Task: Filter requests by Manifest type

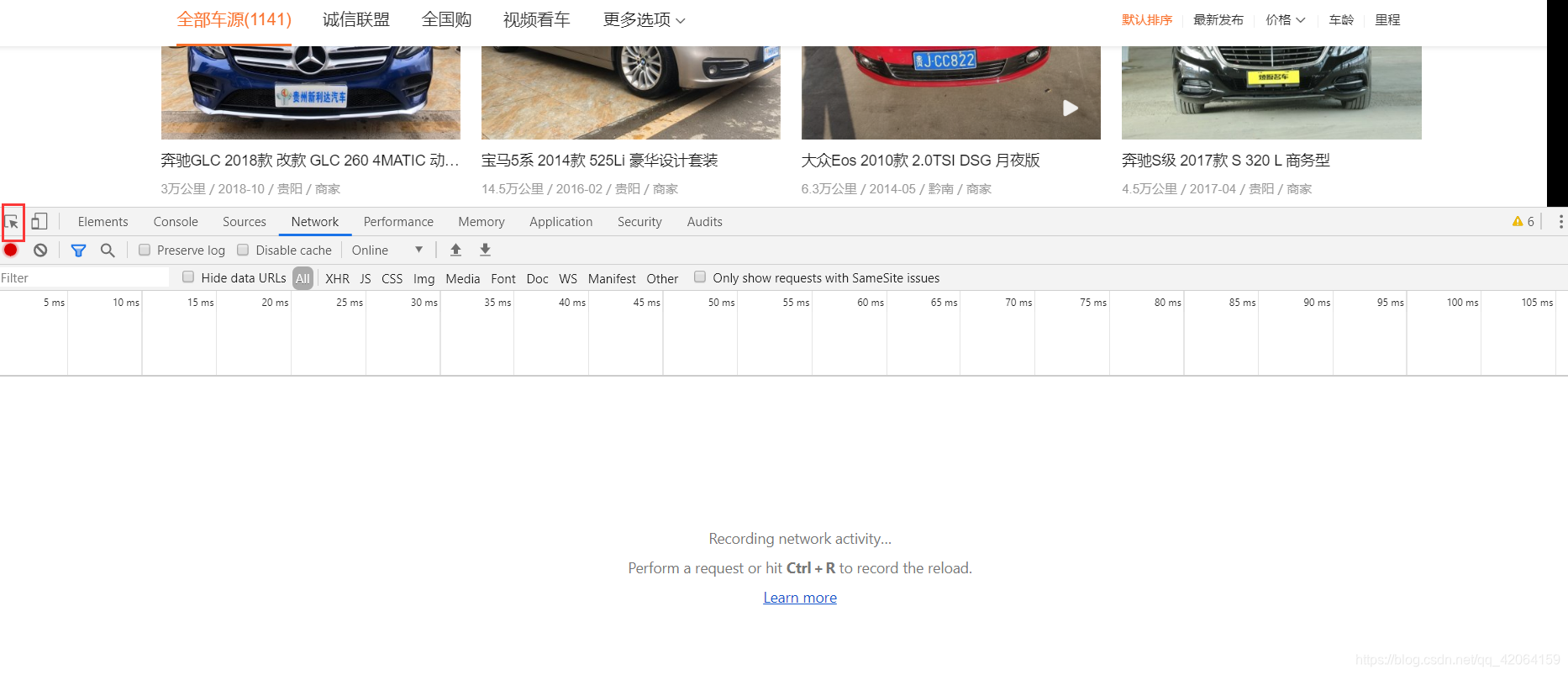Action: pos(612,278)
